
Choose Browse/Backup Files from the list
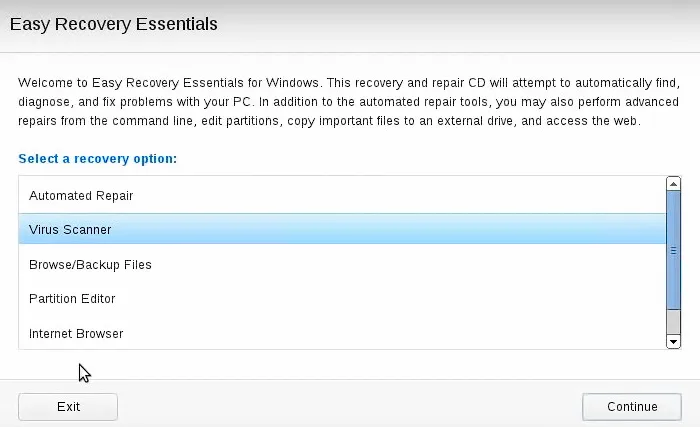(x=90, y=265)
